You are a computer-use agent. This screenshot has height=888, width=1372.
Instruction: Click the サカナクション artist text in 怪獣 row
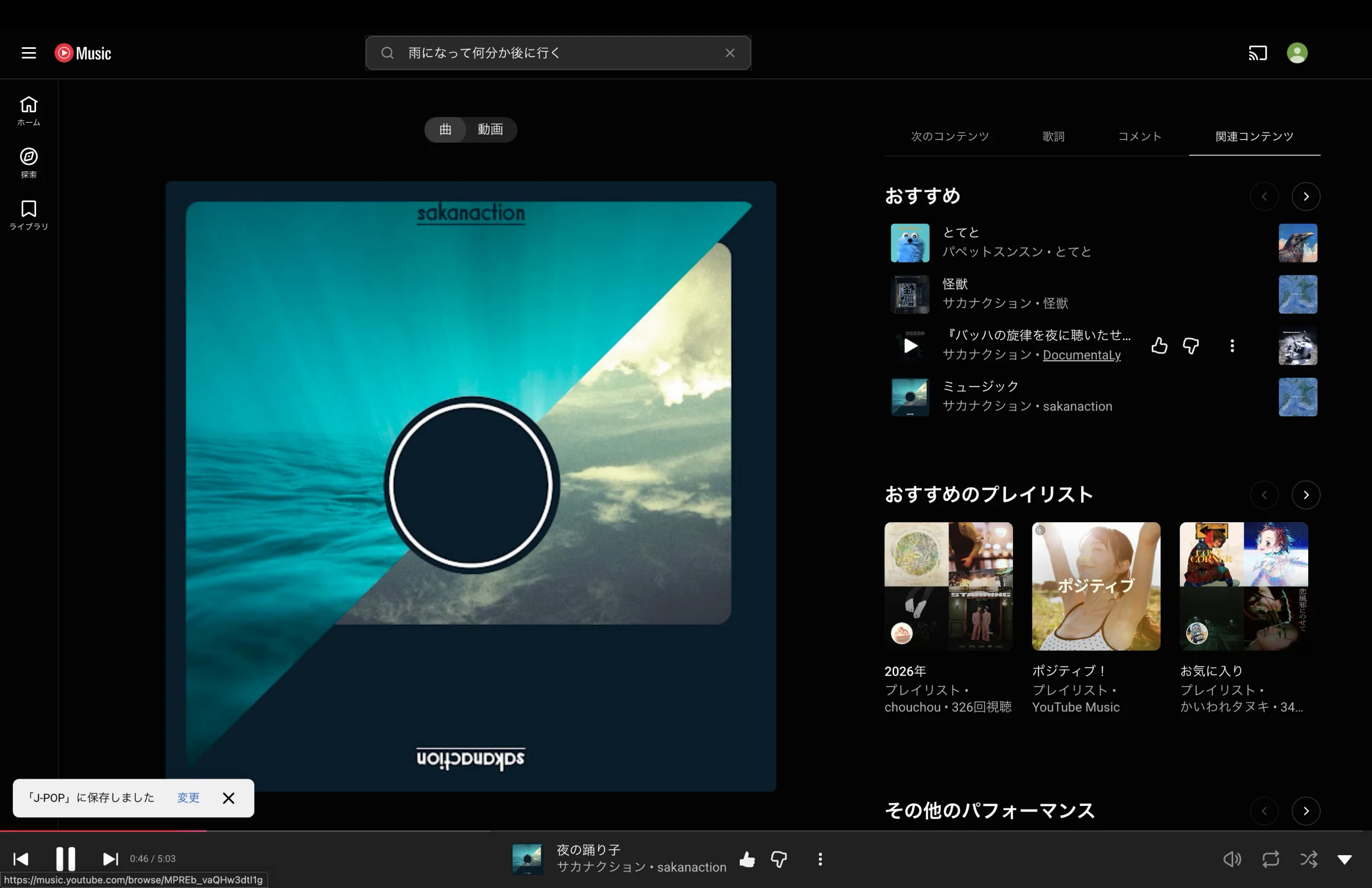tap(987, 303)
